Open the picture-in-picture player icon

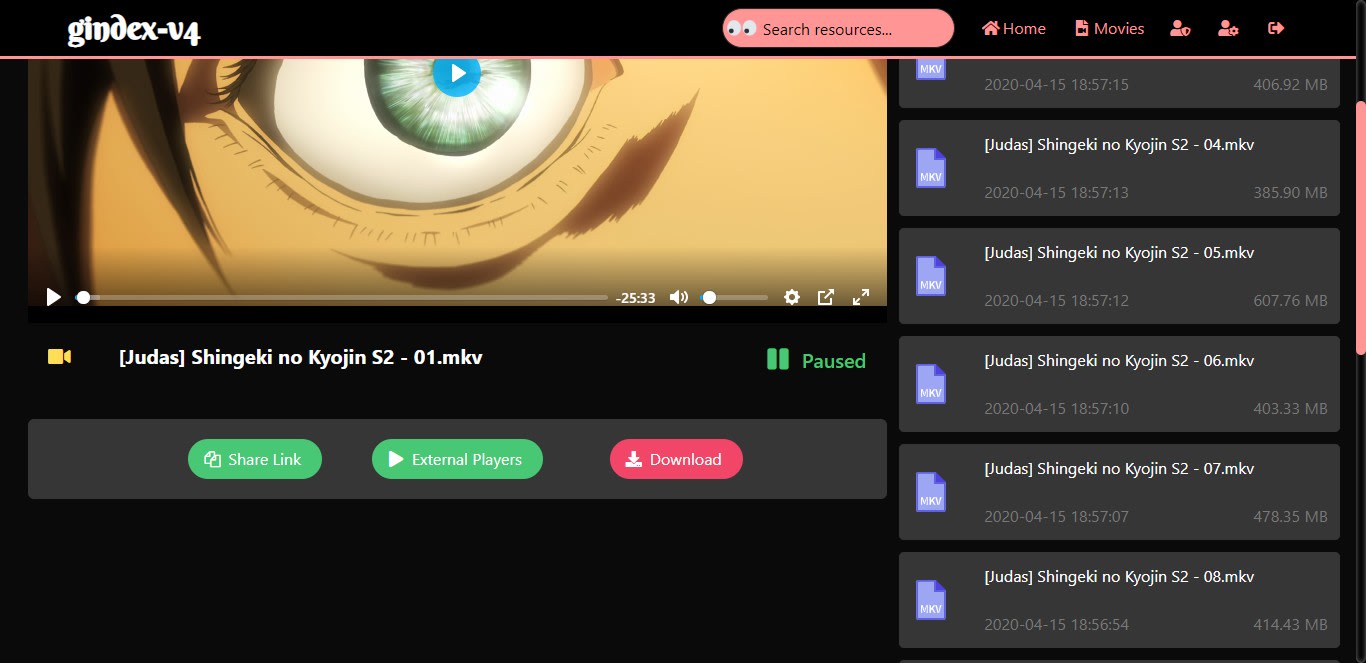825,297
